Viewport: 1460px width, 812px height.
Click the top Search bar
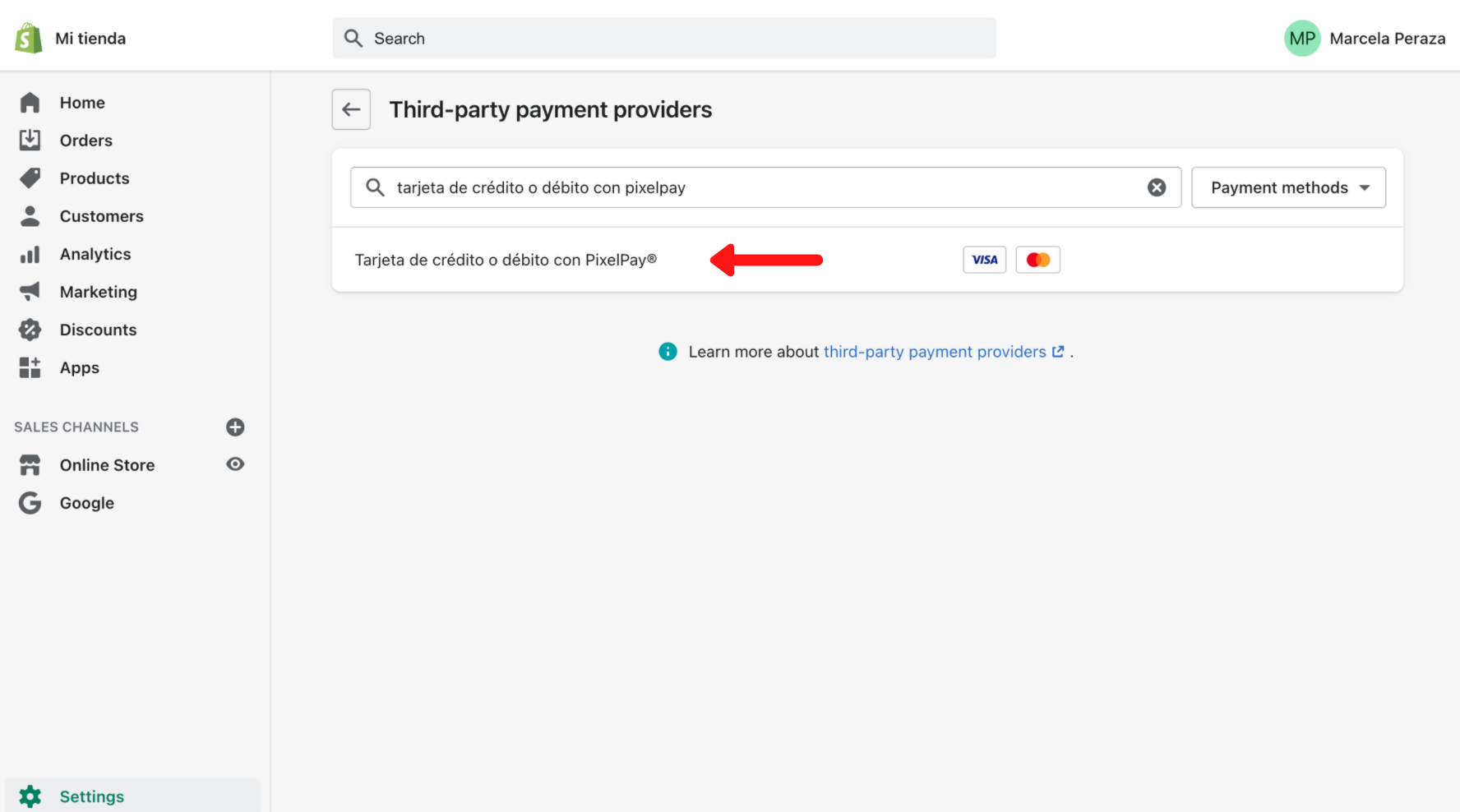[664, 39]
